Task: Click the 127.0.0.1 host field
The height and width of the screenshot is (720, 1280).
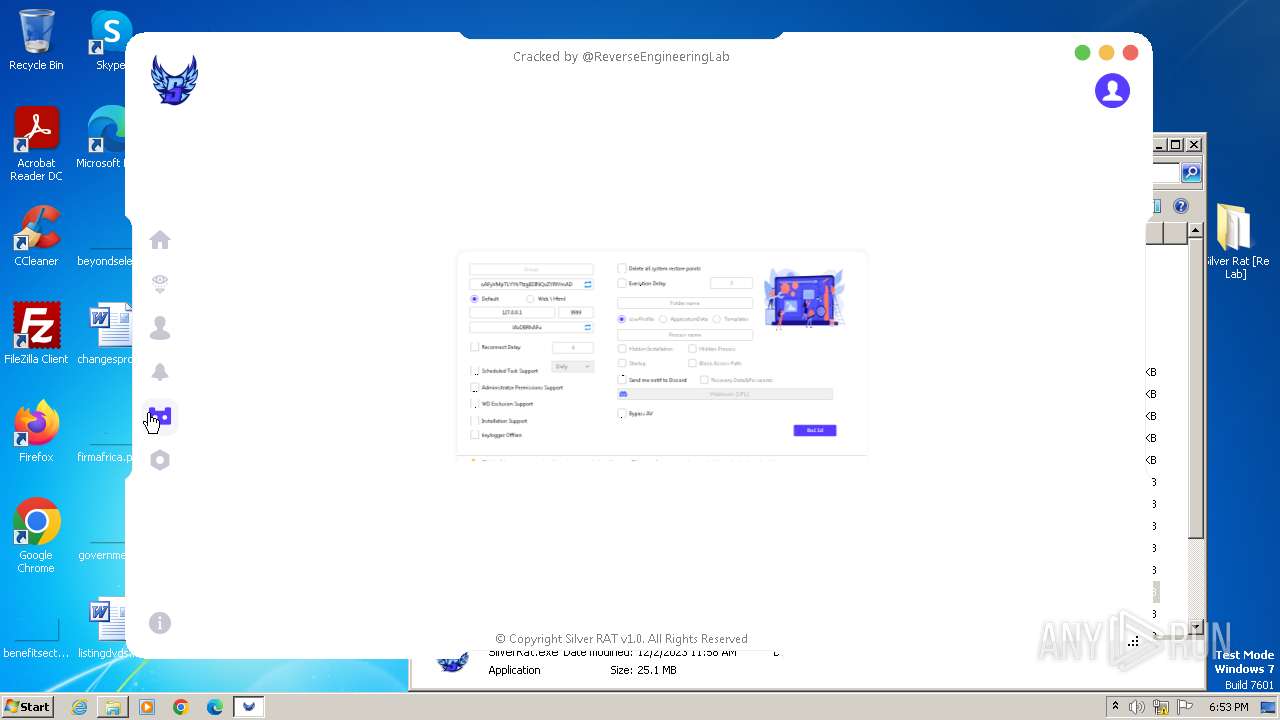Action: [x=512, y=312]
